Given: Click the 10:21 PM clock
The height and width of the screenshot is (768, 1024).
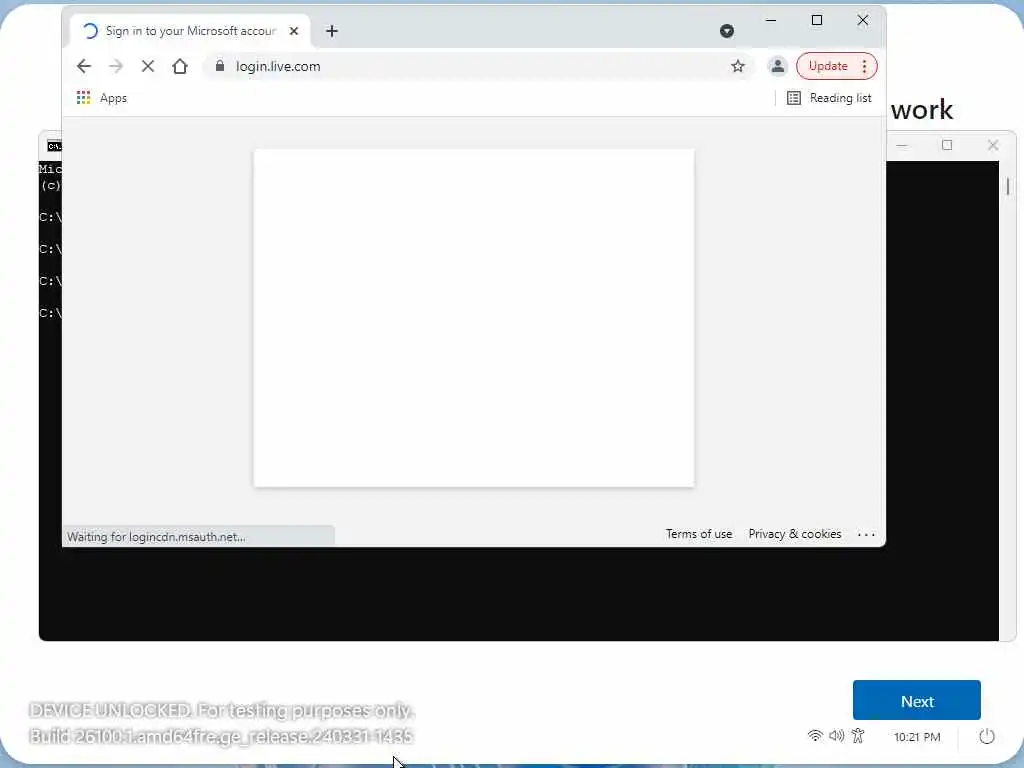Looking at the screenshot, I should click(917, 737).
